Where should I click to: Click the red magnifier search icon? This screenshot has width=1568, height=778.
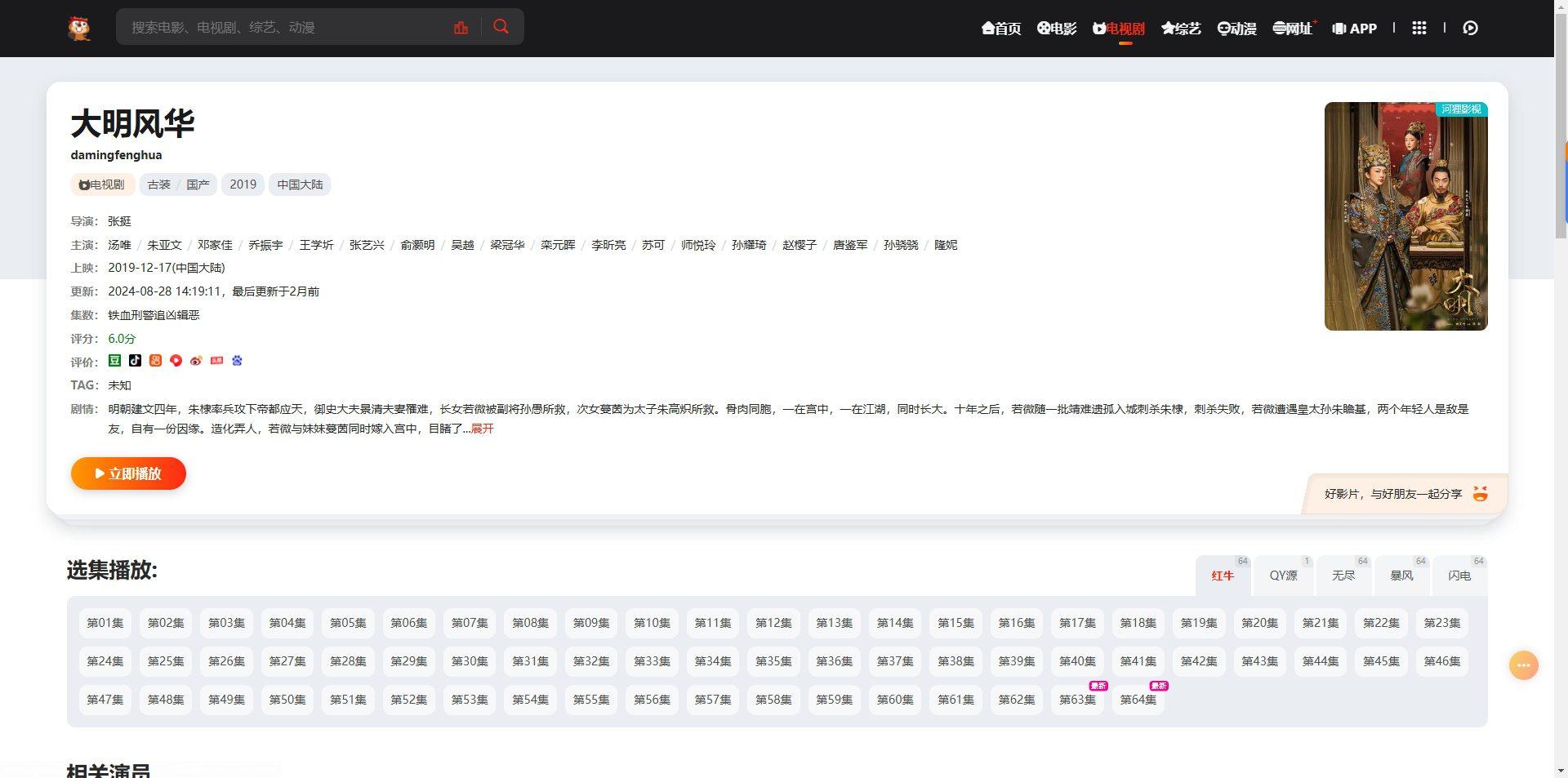pyautogui.click(x=501, y=27)
